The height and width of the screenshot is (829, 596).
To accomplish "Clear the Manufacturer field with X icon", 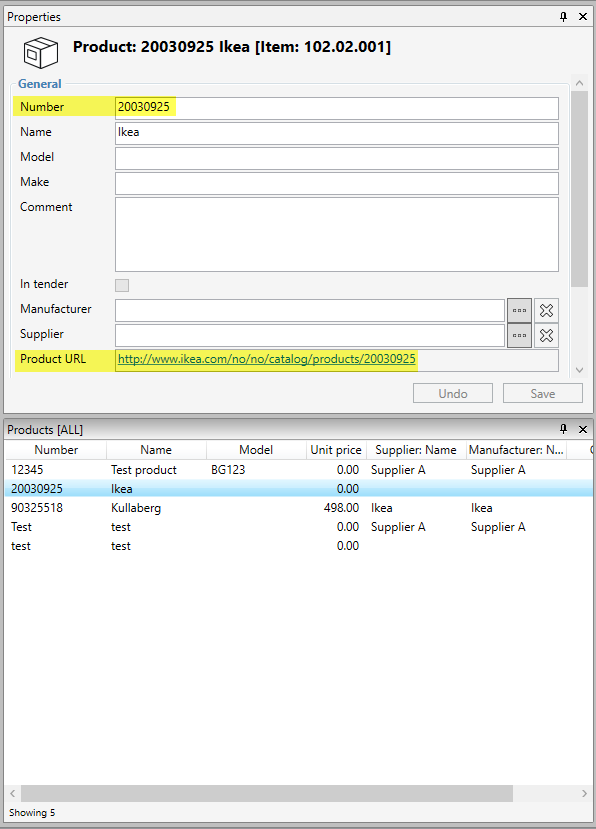I will (546, 310).
